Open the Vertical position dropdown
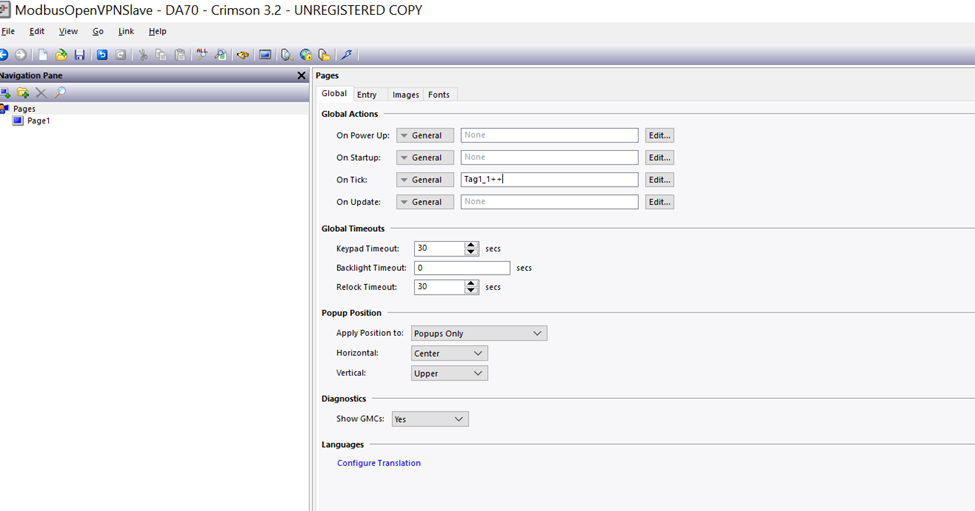The image size is (975, 511). point(450,373)
